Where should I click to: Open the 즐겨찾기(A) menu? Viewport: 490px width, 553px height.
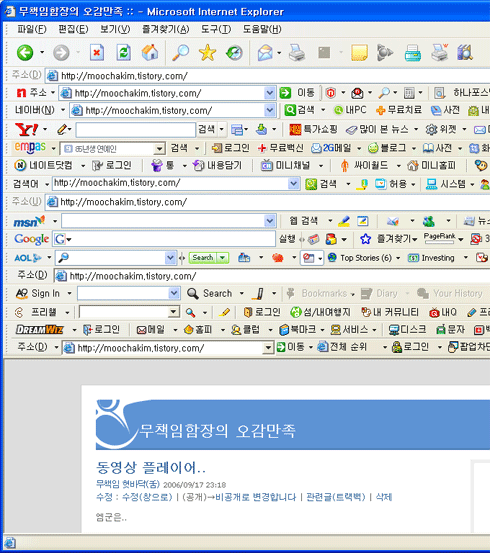tap(165, 29)
